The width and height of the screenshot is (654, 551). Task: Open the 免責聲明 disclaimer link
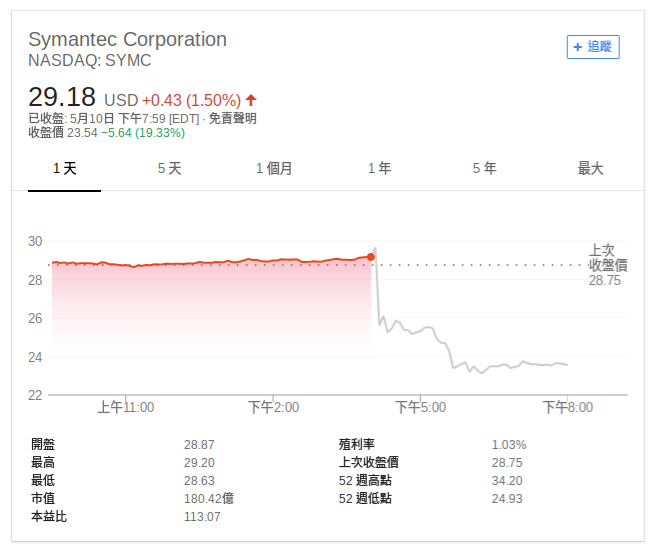tap(233, 118)
